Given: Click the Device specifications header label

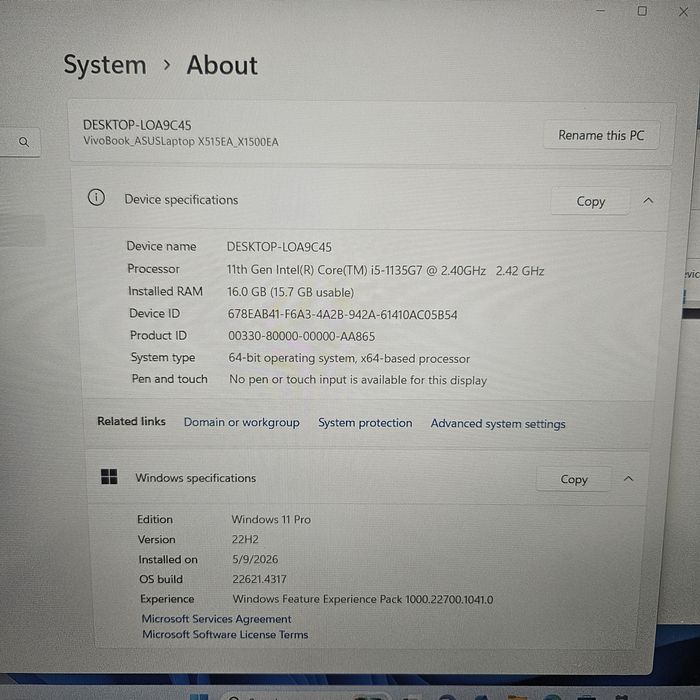Looking at the screenshot, I should click(x=181, y=200).
